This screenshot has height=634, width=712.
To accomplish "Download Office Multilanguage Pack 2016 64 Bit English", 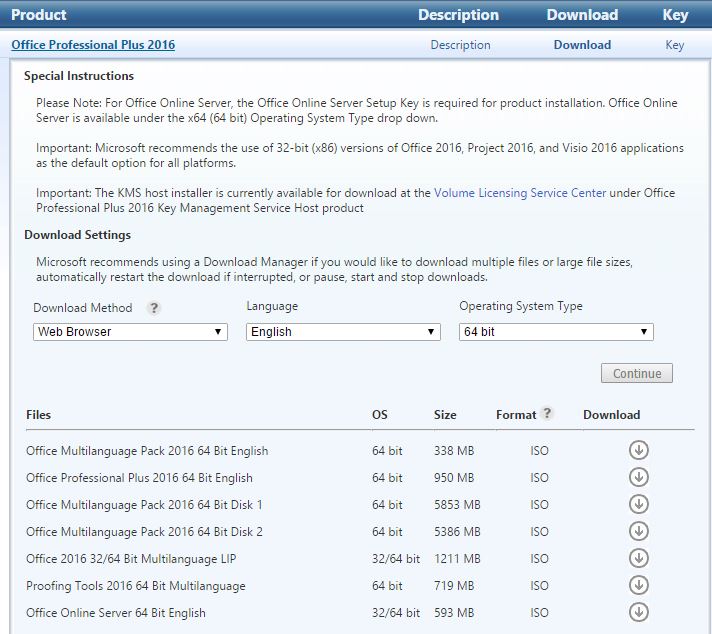I will click(x=638, y=451).
